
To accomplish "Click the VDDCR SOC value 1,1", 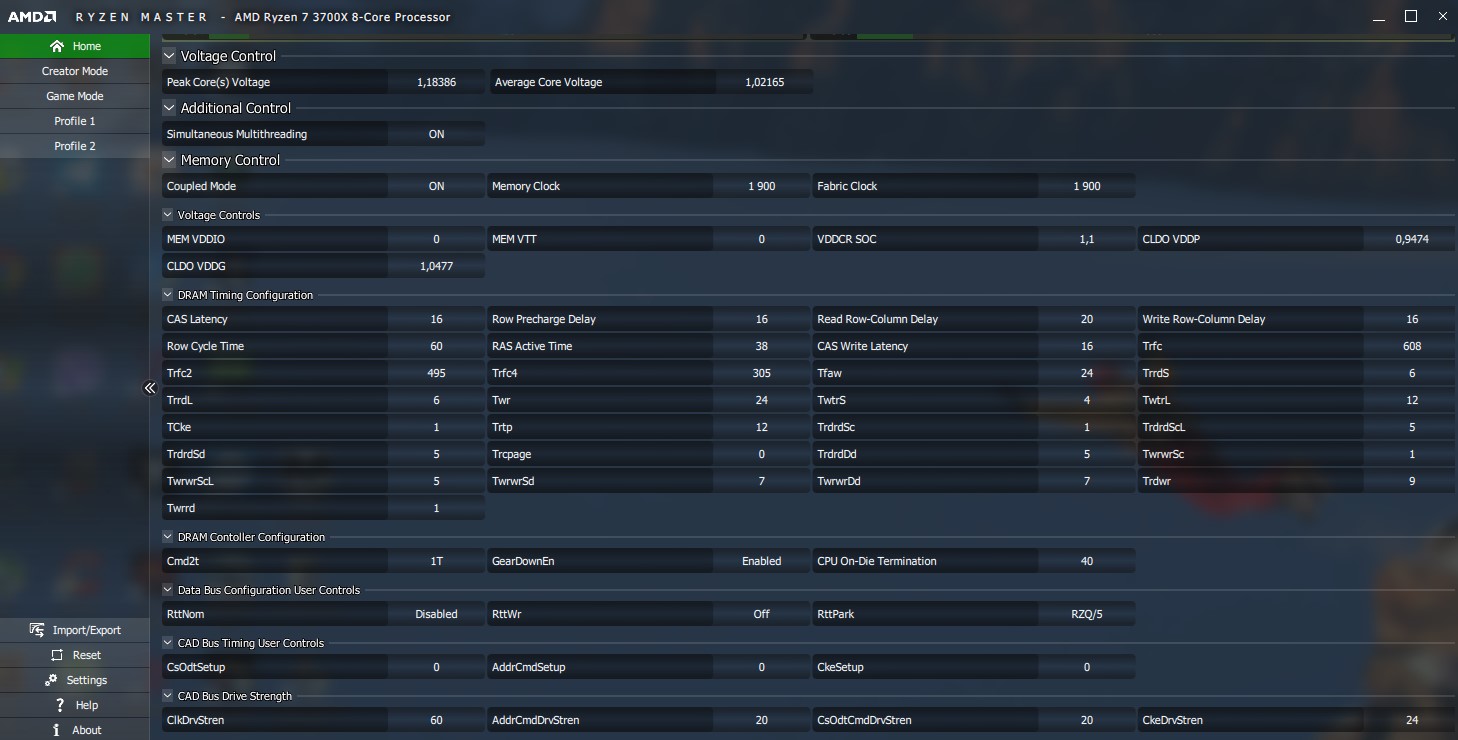I will click(1087, 239).
